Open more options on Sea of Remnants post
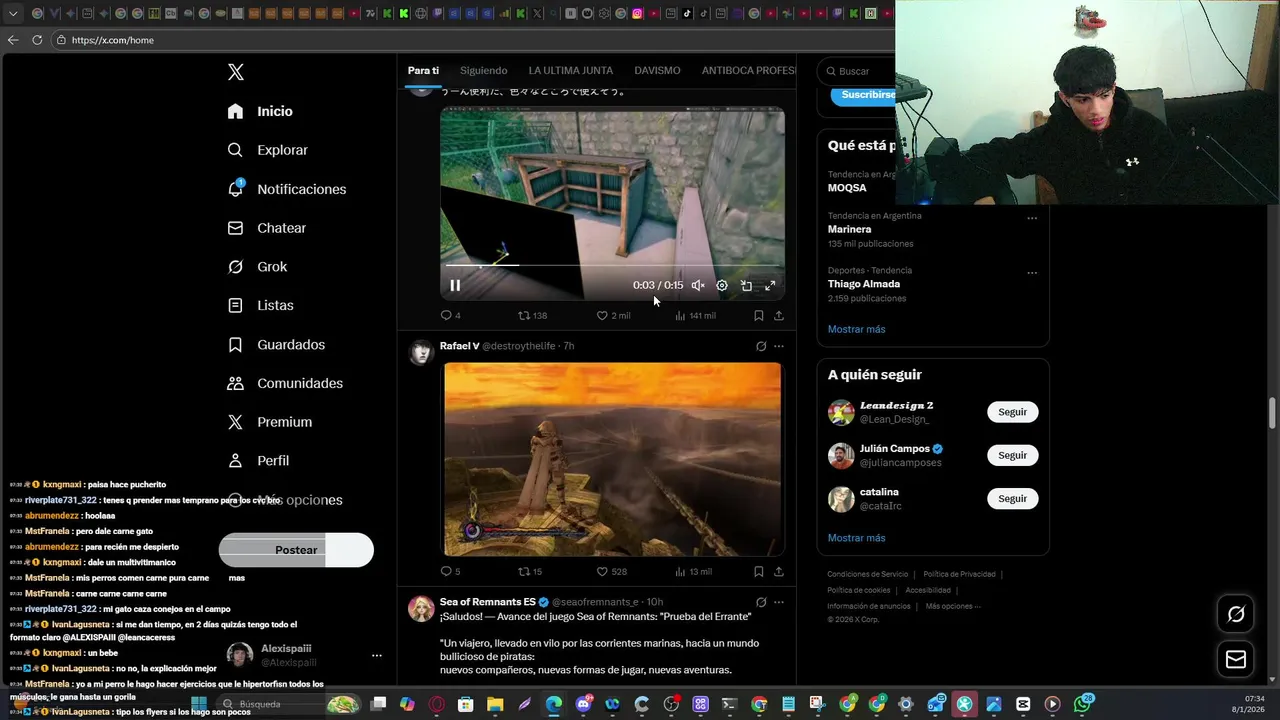This screenshot has height=720, width=1280. point(779,602)
